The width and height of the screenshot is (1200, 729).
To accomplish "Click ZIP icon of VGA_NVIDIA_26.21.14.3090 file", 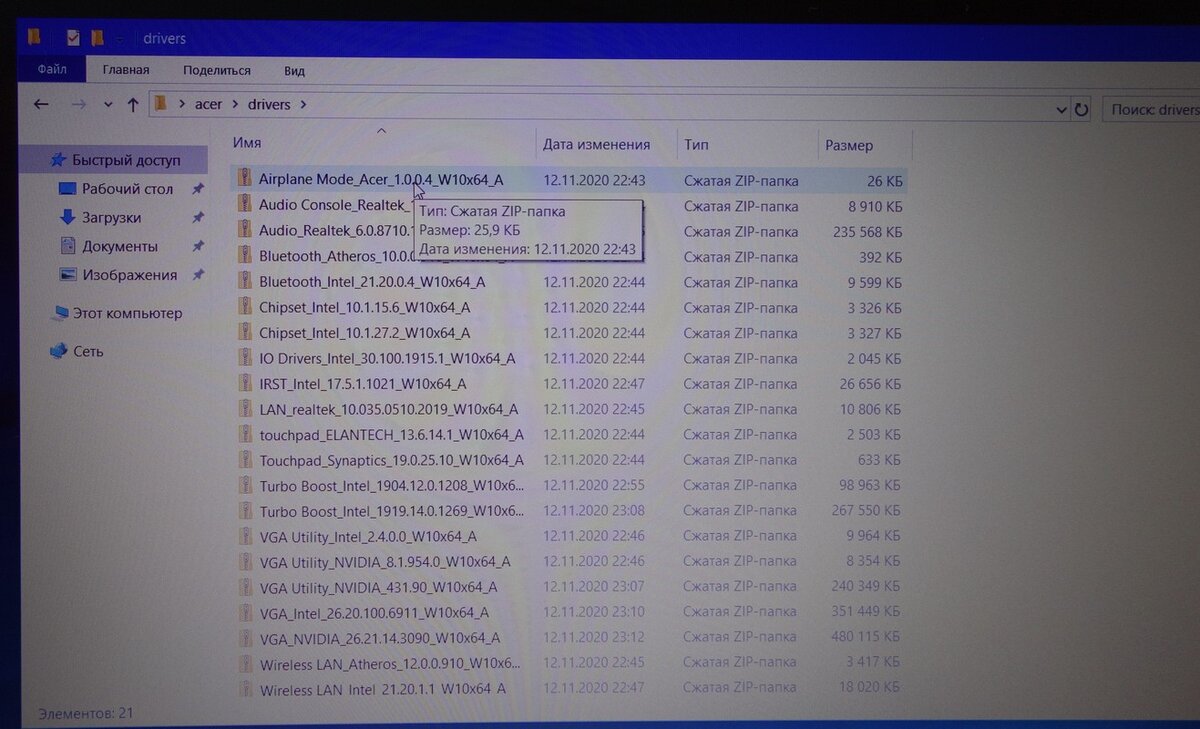I will [245, 637].
